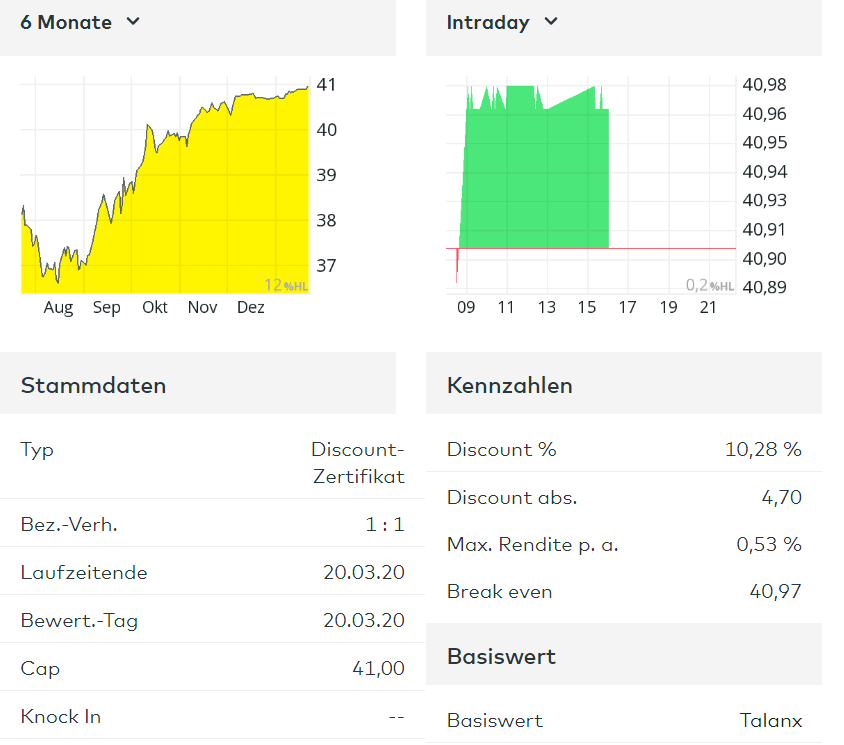Open the Talanx underlying link
Screen dimensions: 844x745
tap(771, 720)
